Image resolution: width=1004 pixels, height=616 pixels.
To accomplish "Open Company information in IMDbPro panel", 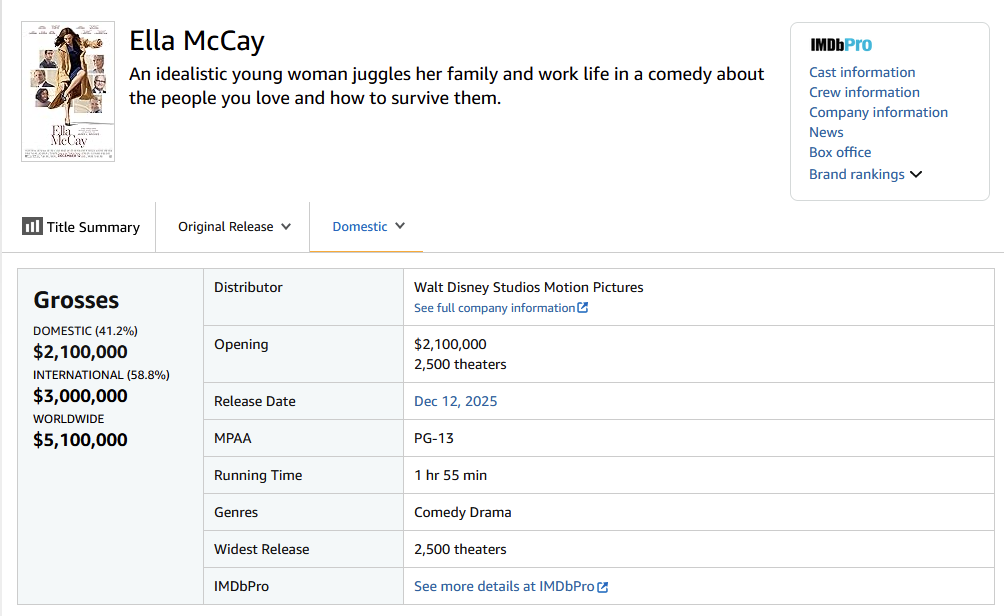I will tap(878, 112).
